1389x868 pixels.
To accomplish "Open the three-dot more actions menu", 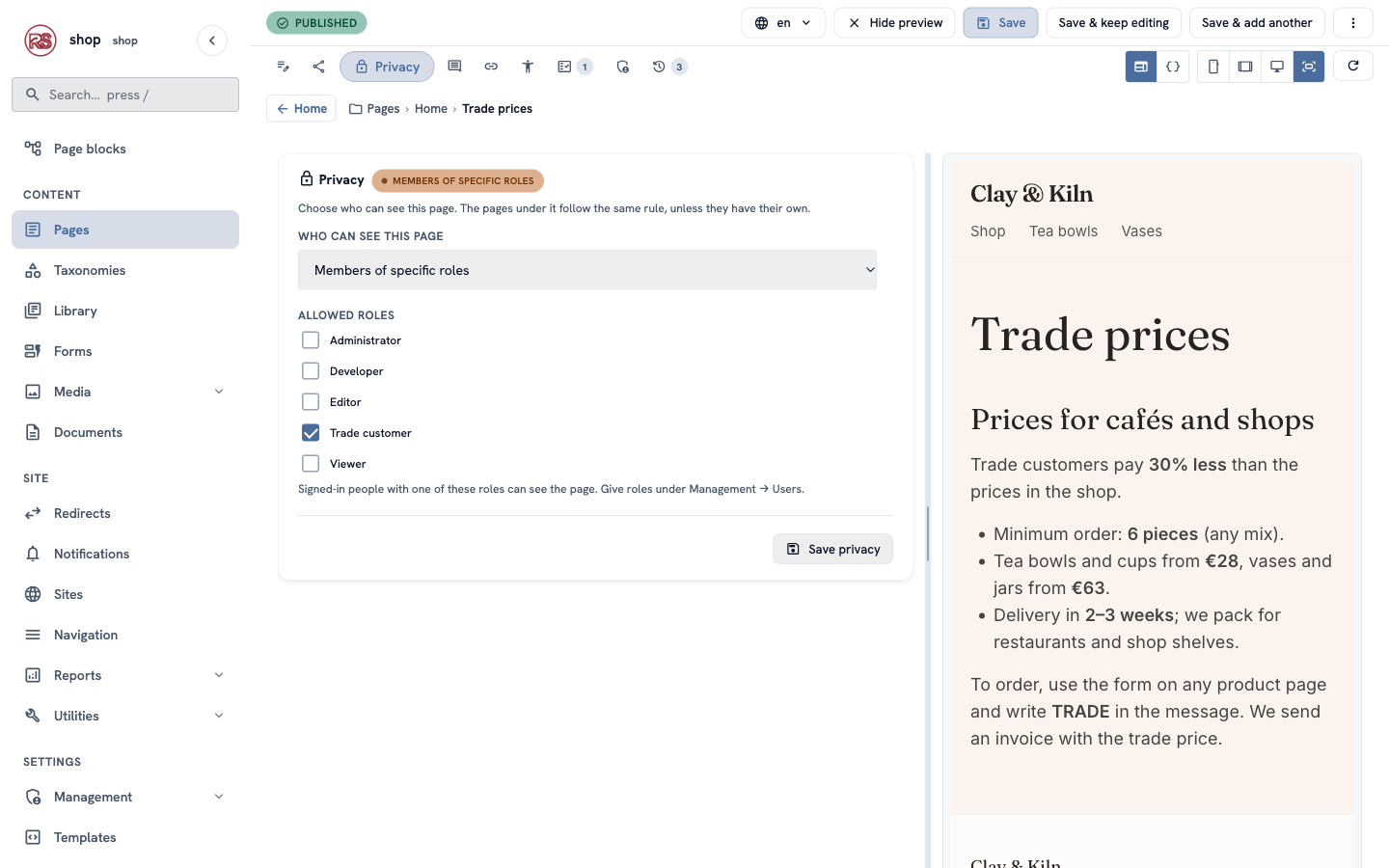I will point(1353,23).
